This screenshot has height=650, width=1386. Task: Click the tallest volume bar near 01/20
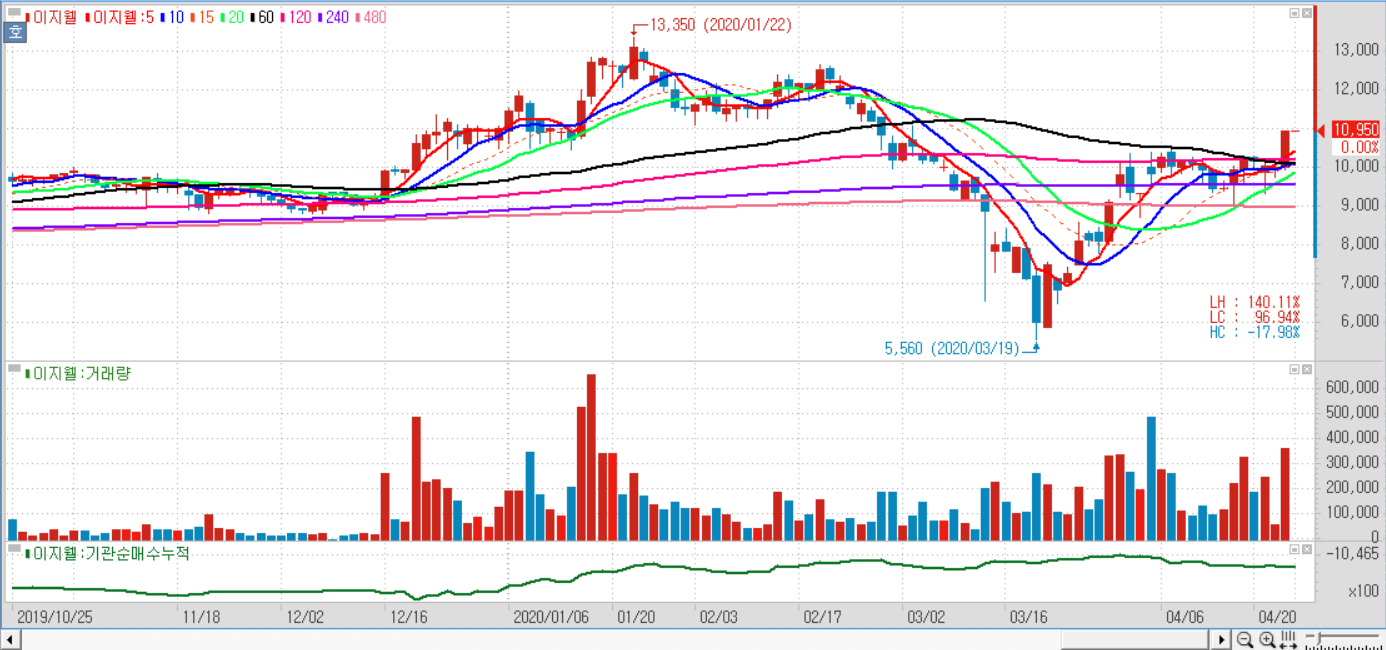click(591, 457)
